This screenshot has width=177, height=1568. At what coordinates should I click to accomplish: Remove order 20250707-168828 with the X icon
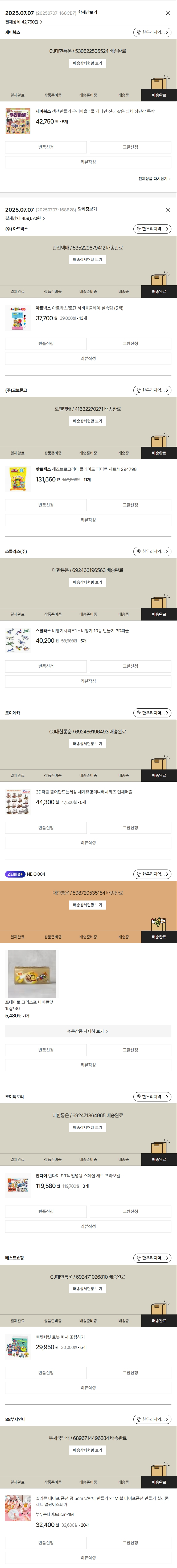168,210
